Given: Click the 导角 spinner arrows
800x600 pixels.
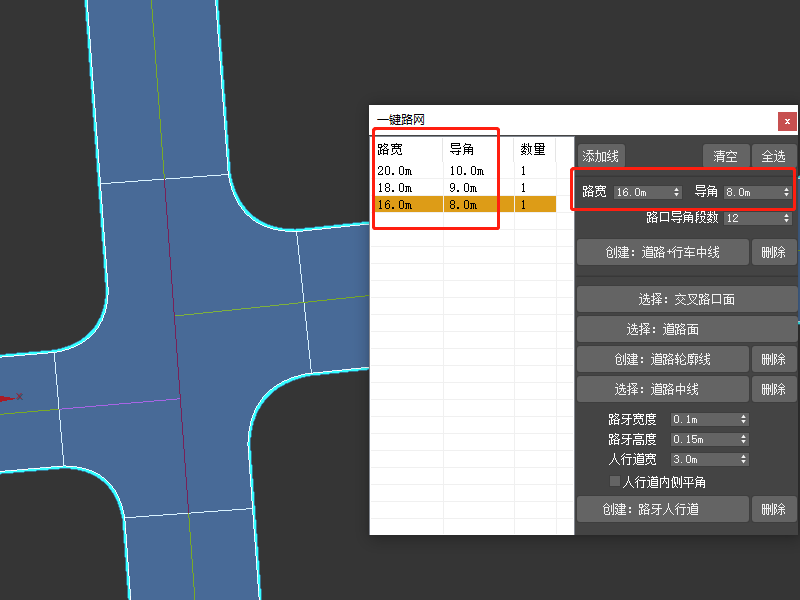Looking at the screenshot, I should click(x=786, y=192).
